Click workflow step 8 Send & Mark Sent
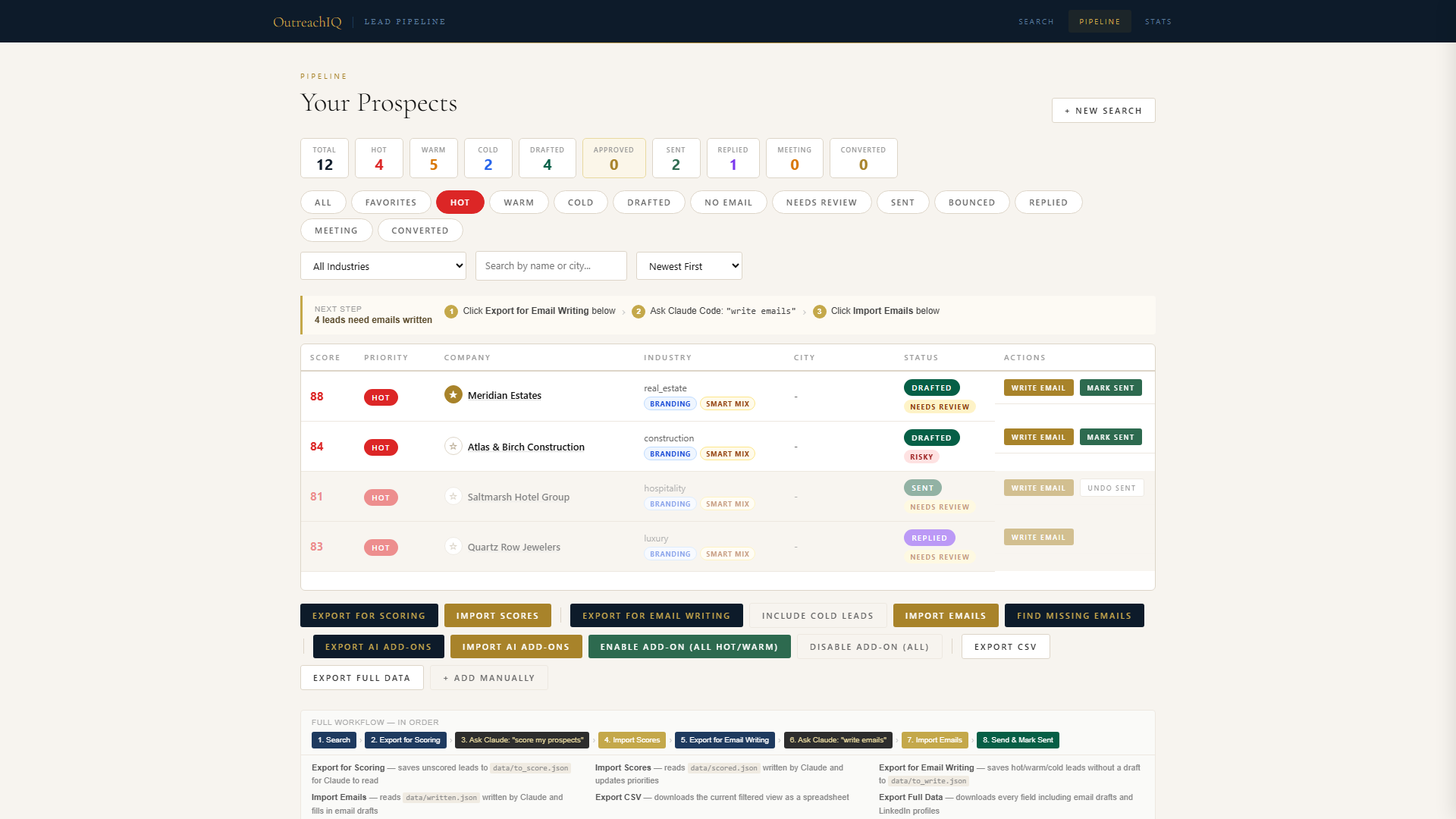Viewport: 1456px width, 819px height. pyautogui.click(x=1018, y=740)
